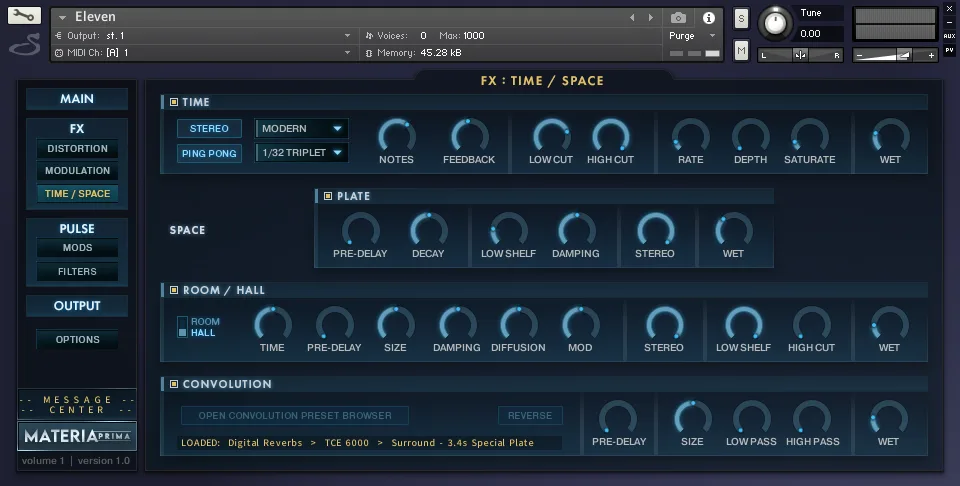960x486 pixels.
Task: Toggle the PV button in header
Action: coord(949,49)
